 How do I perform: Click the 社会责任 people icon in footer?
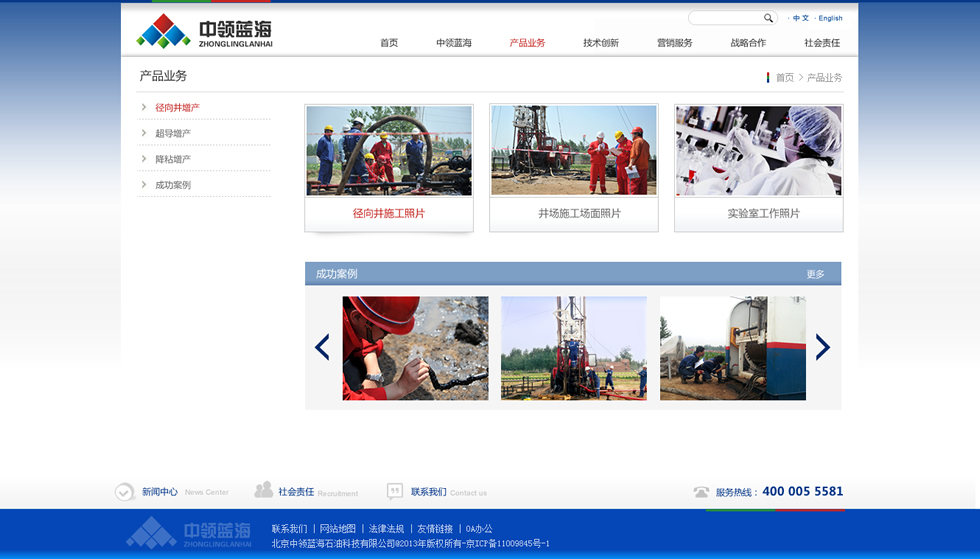tap(264, 490)
